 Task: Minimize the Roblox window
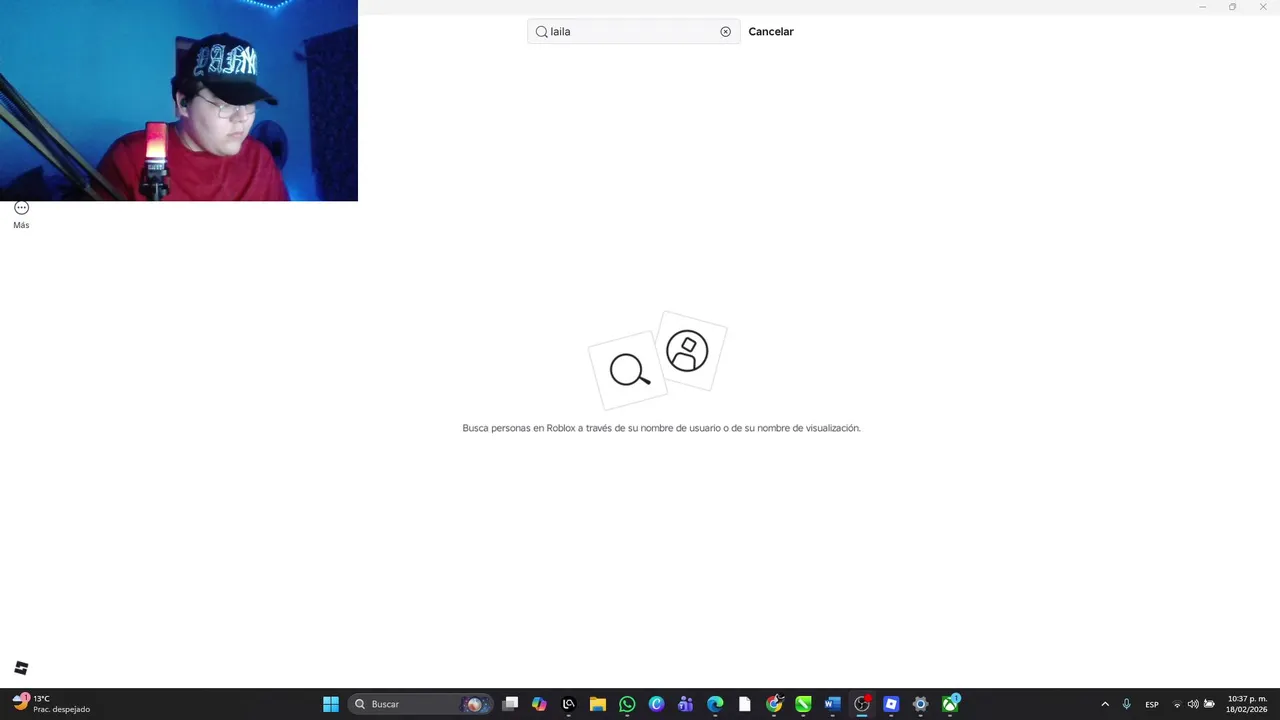1203,7
